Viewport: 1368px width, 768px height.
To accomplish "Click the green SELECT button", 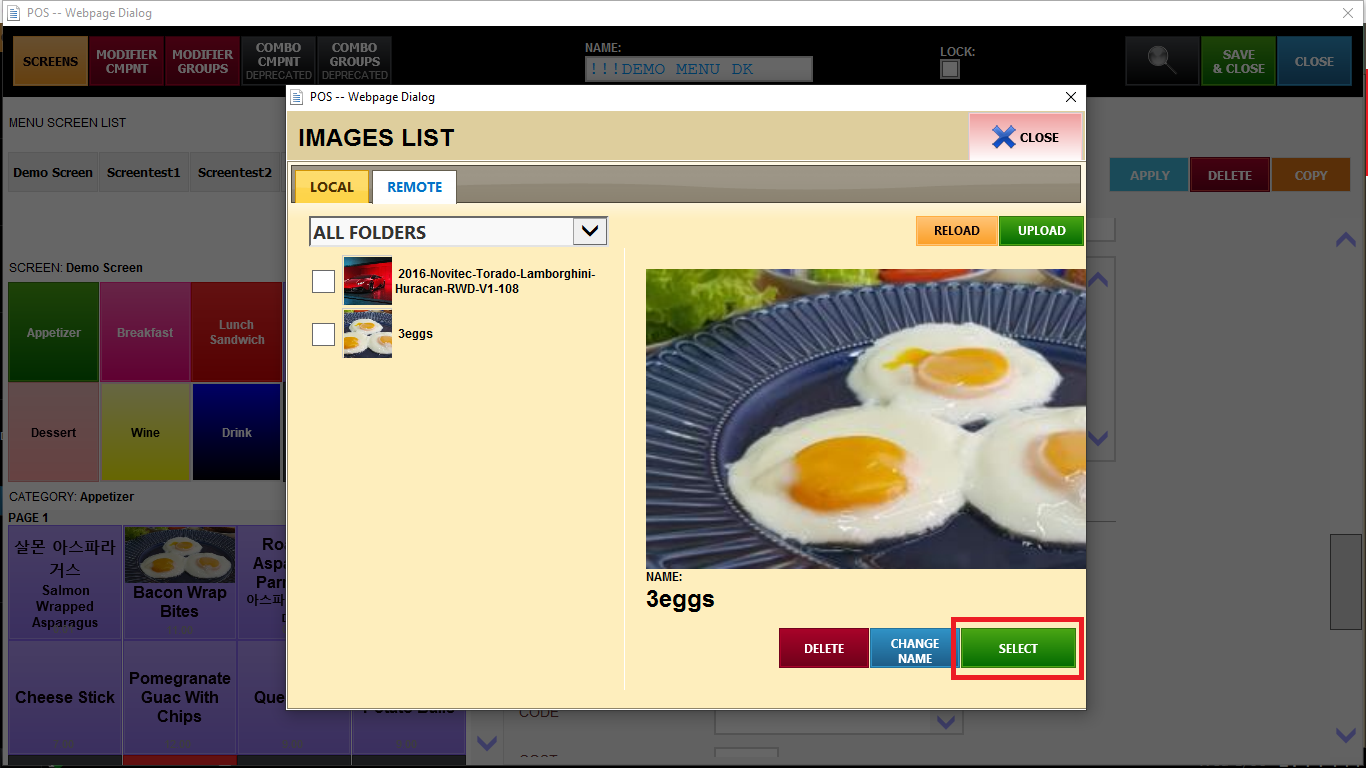I will tap(1018, 648).
